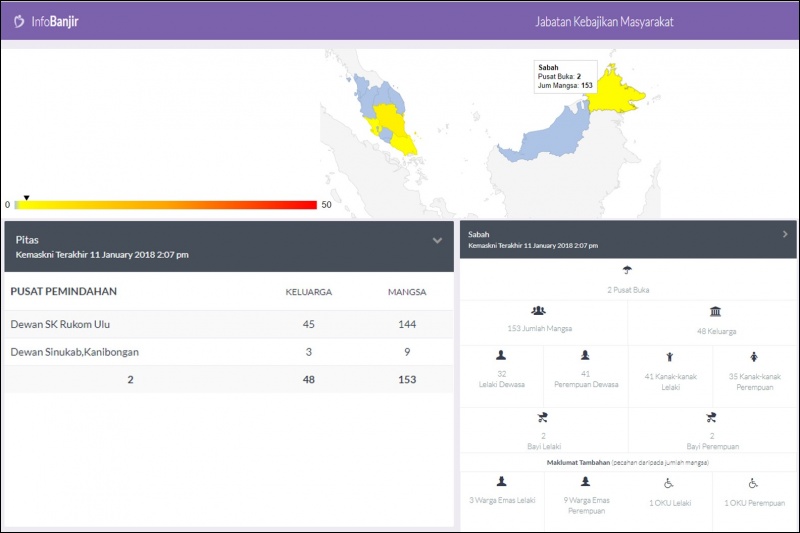The width and height of the screenshot is (800, 533).
Task: Click the total 153 mangsa cell
Action: click(407, 379)
